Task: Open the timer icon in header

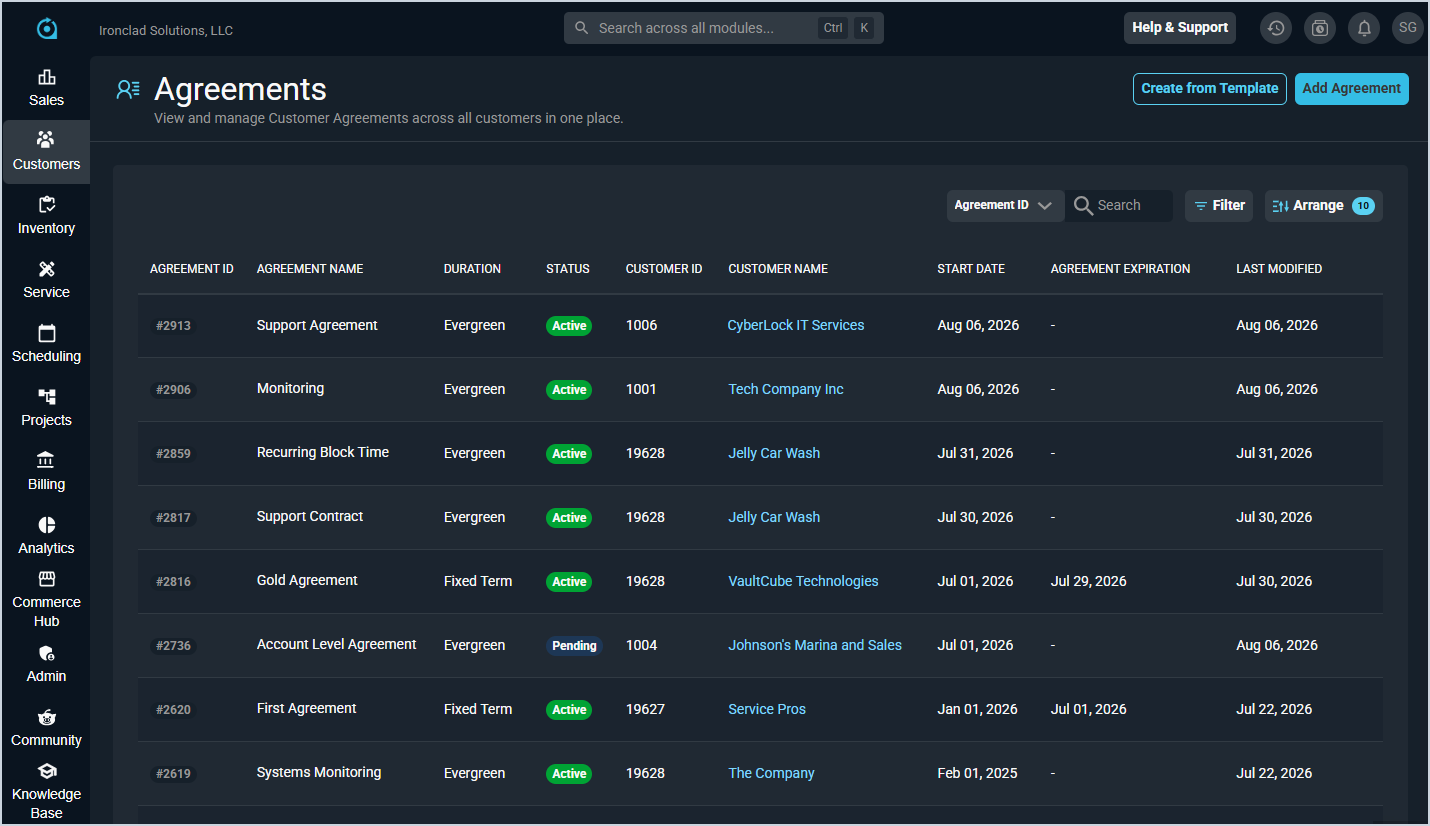Action: pyautogui.click(x=1320, y=28)
